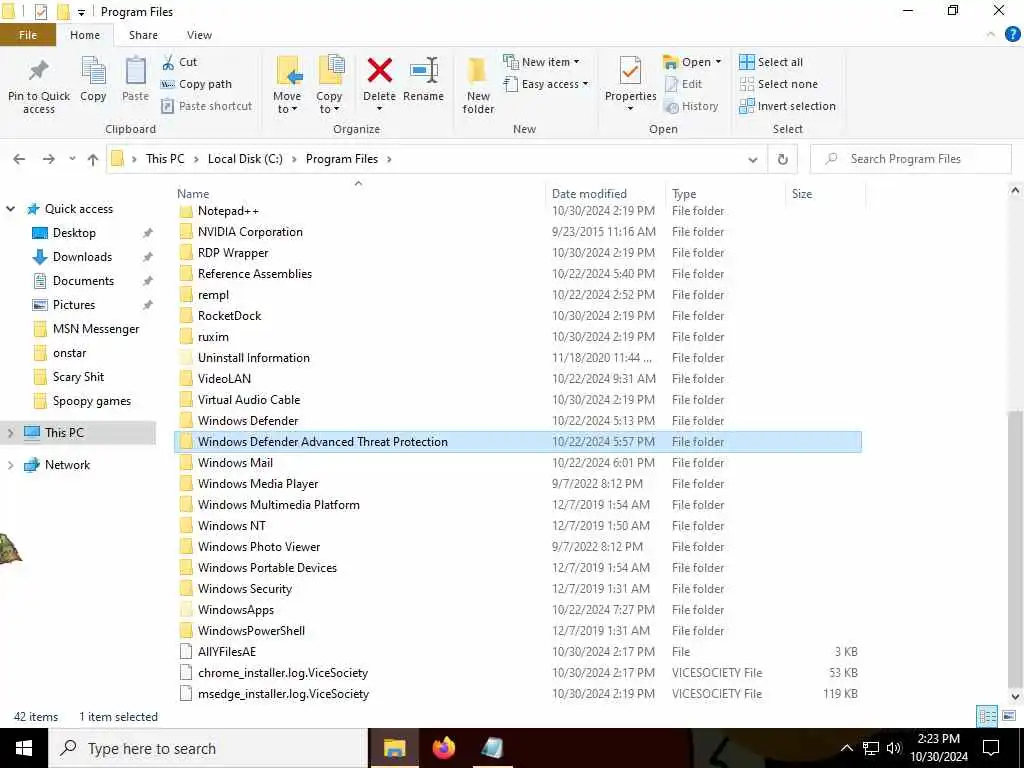This screenshot has width=1024, height=768.
Task: Expand the address bar history dropdown
Action: click(752, 159)
